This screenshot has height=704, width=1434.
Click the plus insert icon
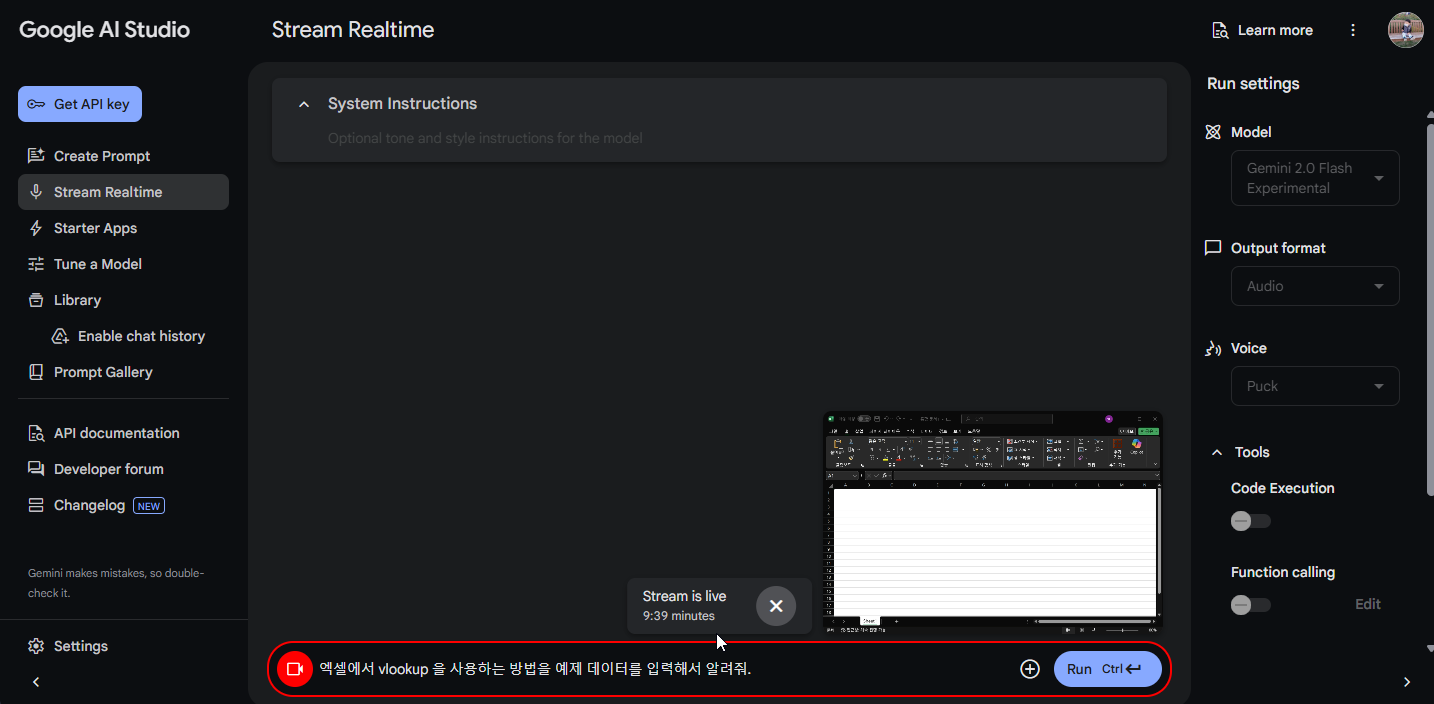tap(1030, 669)
